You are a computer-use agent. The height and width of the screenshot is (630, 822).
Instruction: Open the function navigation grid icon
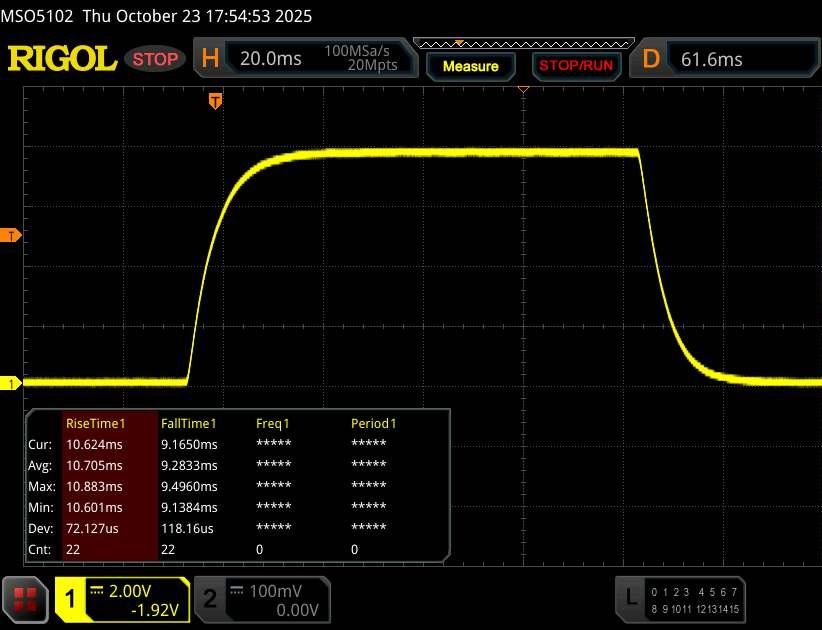click(27, 598)
